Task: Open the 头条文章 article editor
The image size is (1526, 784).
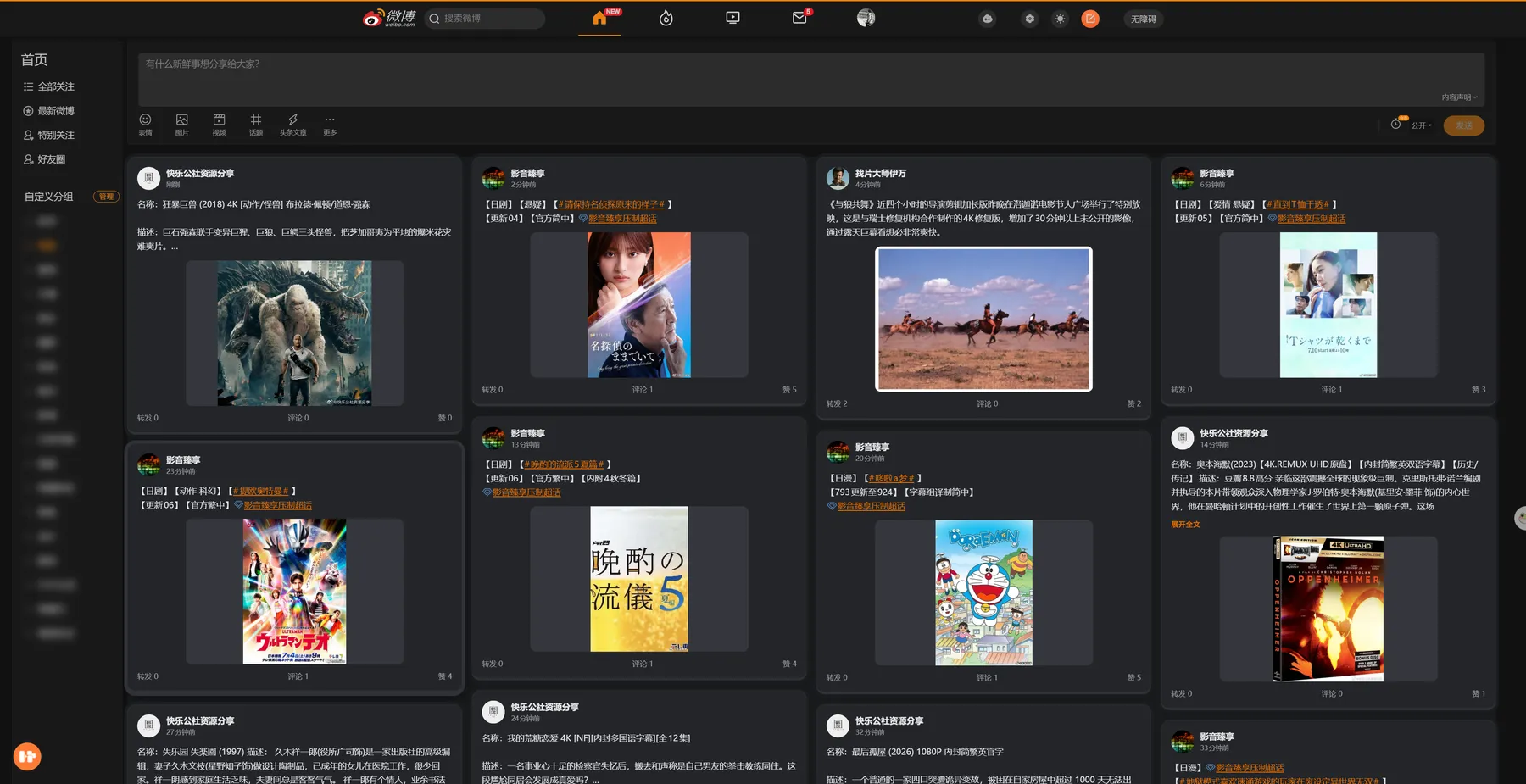Action: tap(293, 125)
